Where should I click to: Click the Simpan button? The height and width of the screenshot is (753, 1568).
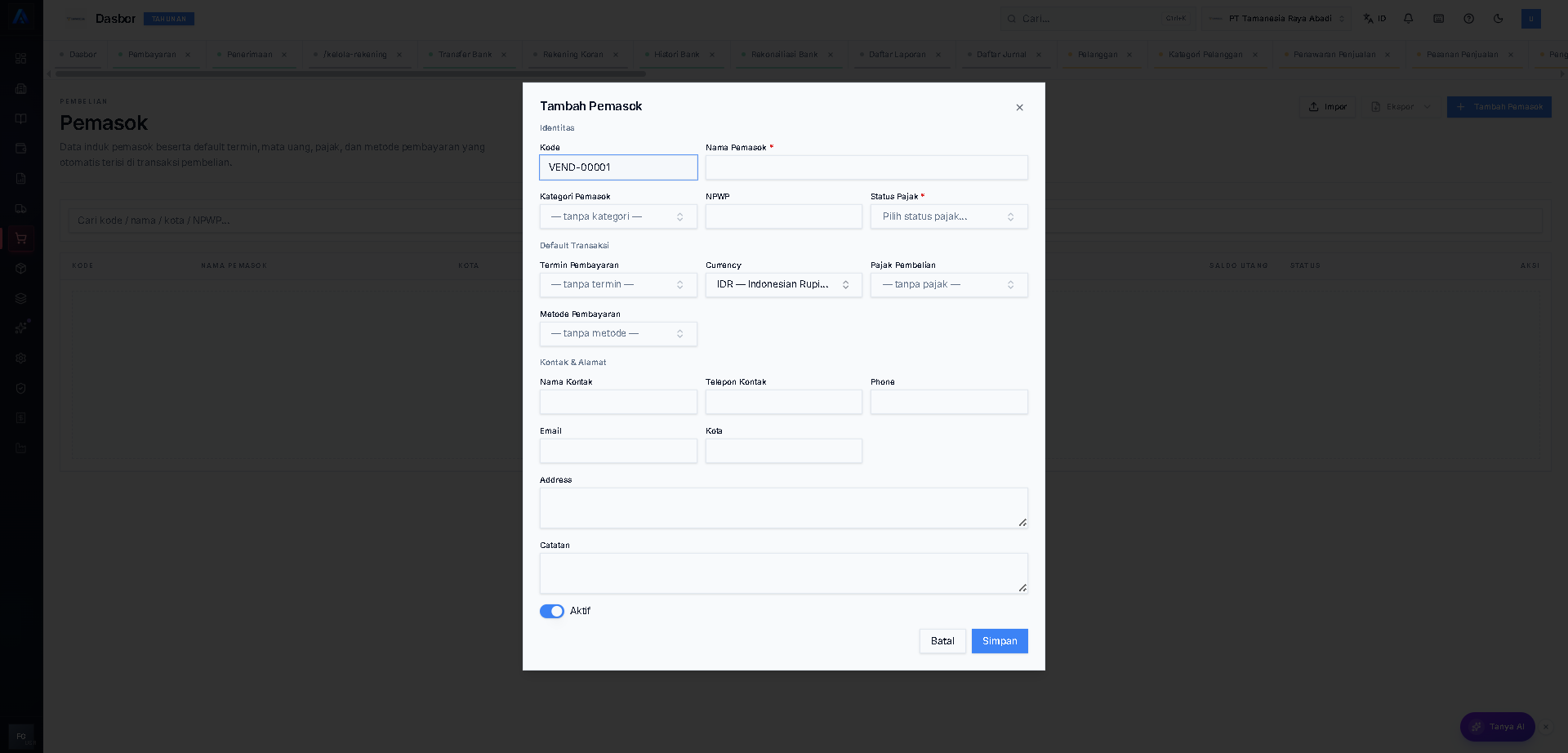click(x=1000, y=641)
